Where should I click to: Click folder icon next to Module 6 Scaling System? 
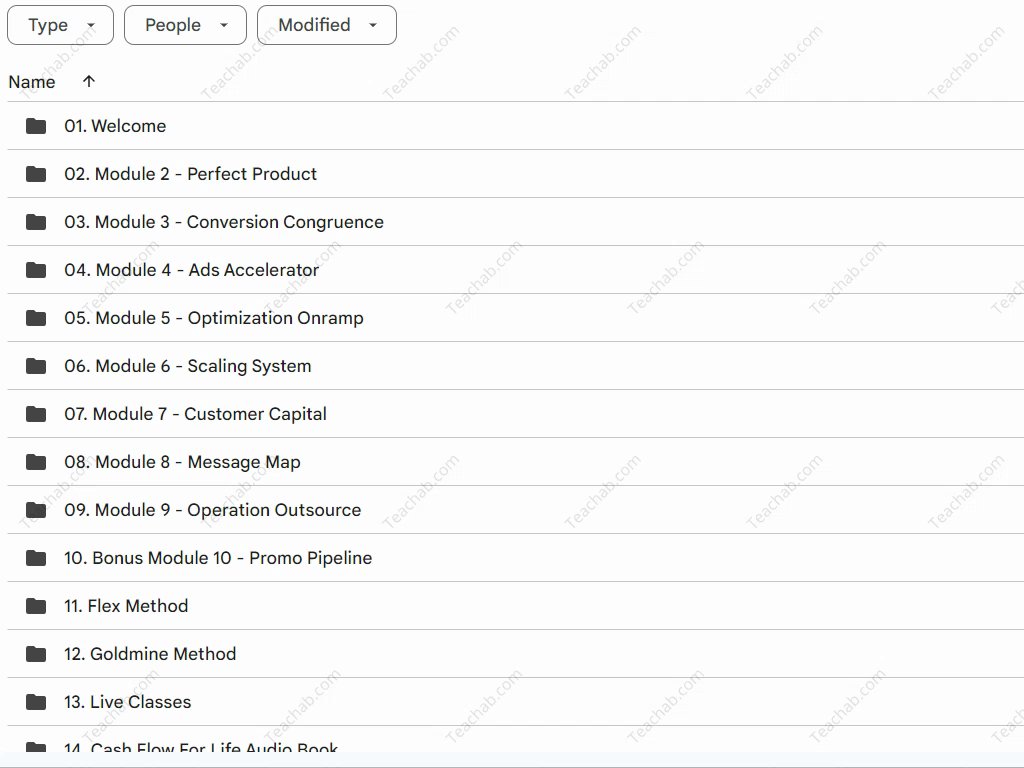36,366
